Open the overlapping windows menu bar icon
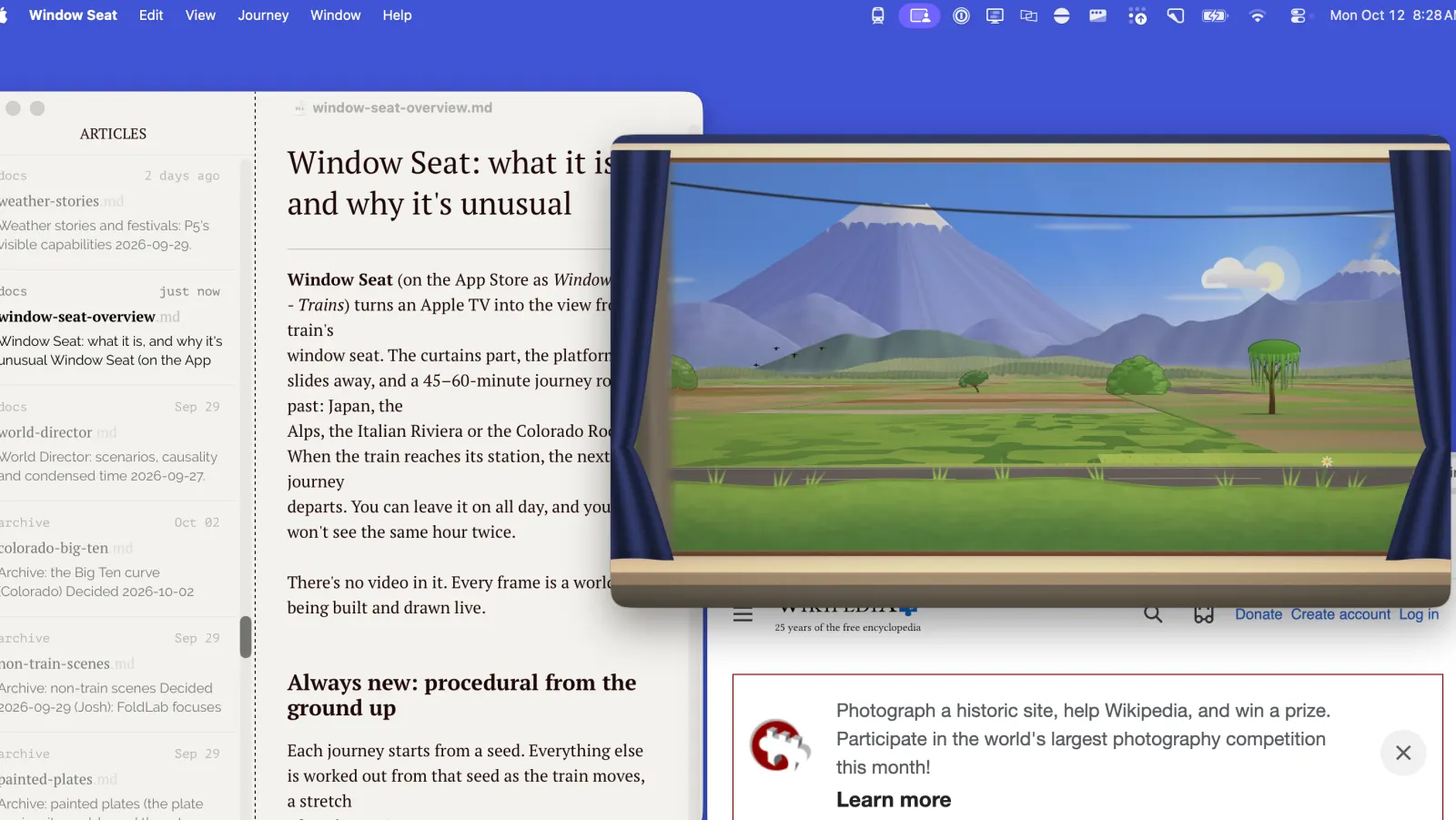The width and height of the screenshot is (1456, 820). coord(1028,15)
